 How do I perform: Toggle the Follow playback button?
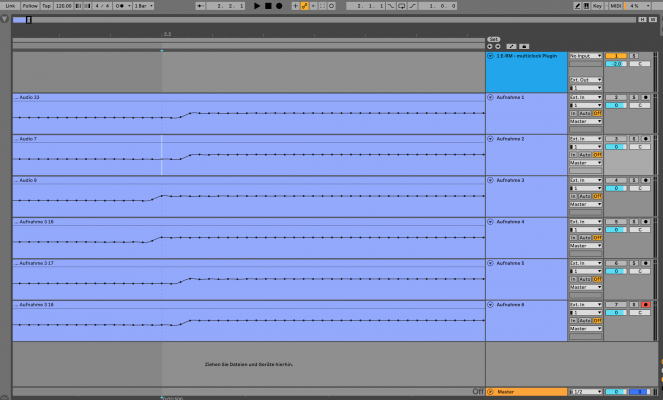30,6
